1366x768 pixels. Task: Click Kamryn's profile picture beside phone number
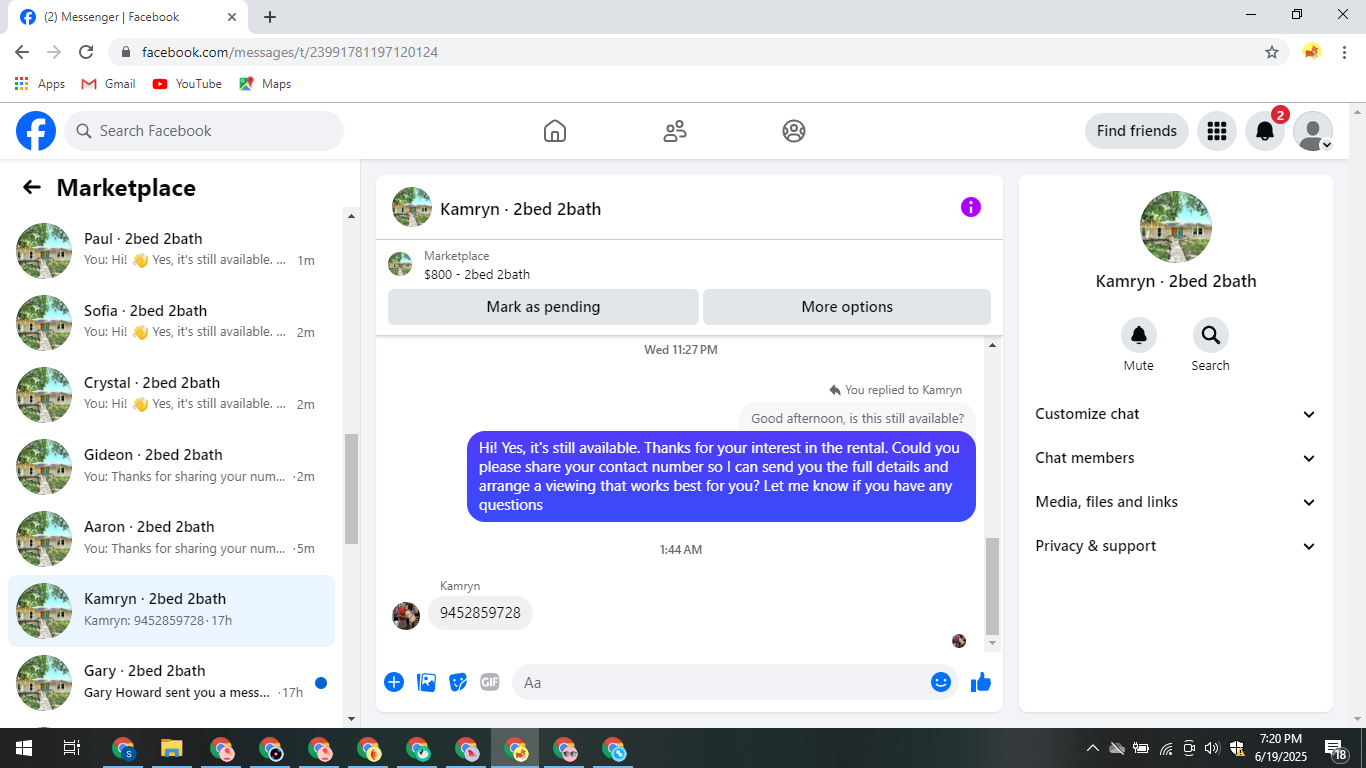pos(406,615)
